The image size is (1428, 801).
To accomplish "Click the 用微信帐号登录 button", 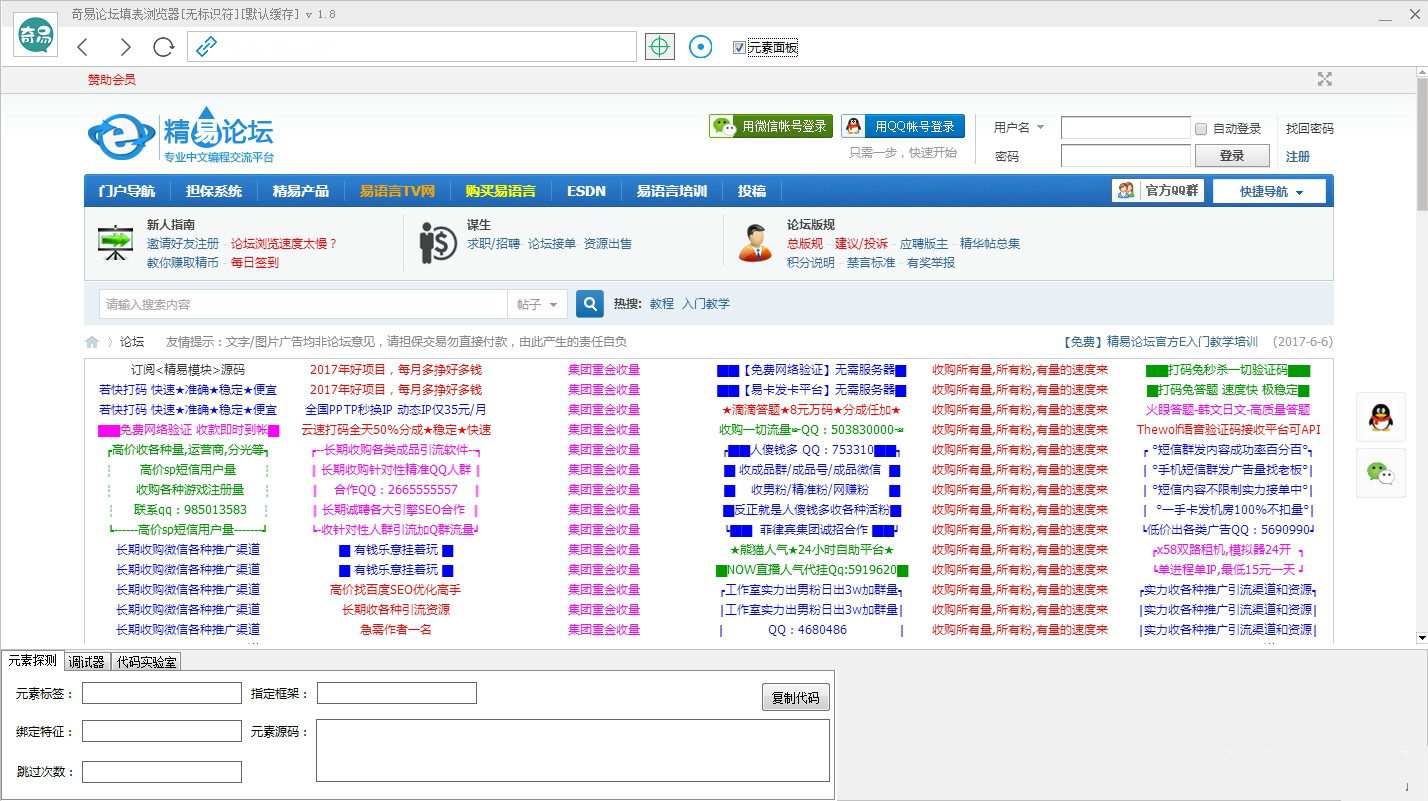I will [771, 126].
